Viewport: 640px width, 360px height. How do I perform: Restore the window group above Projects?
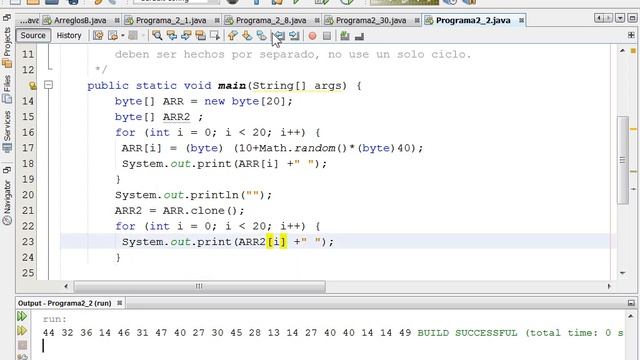click(7, 18)
